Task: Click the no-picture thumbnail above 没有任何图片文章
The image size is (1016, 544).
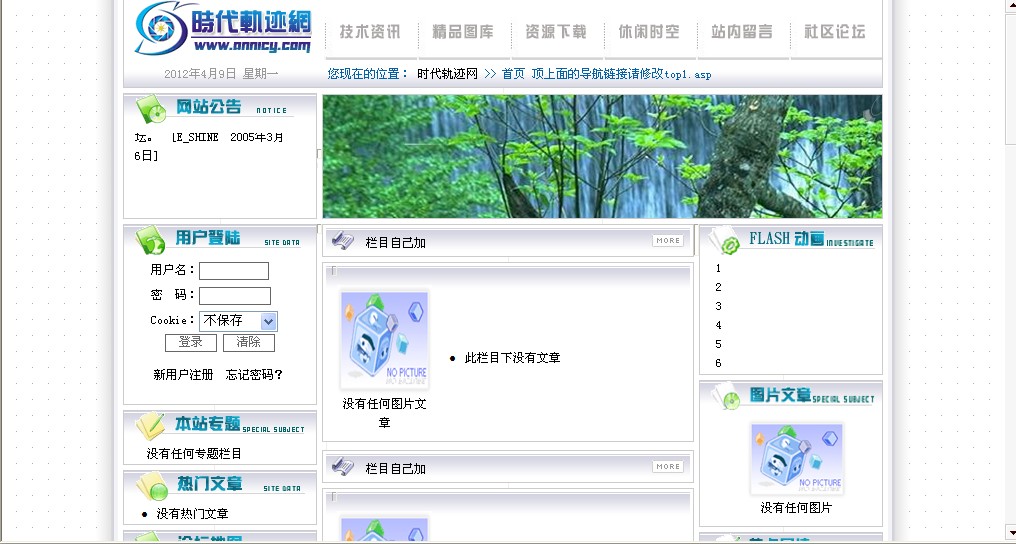Action: pyautogui.click(x=384, y=339)
